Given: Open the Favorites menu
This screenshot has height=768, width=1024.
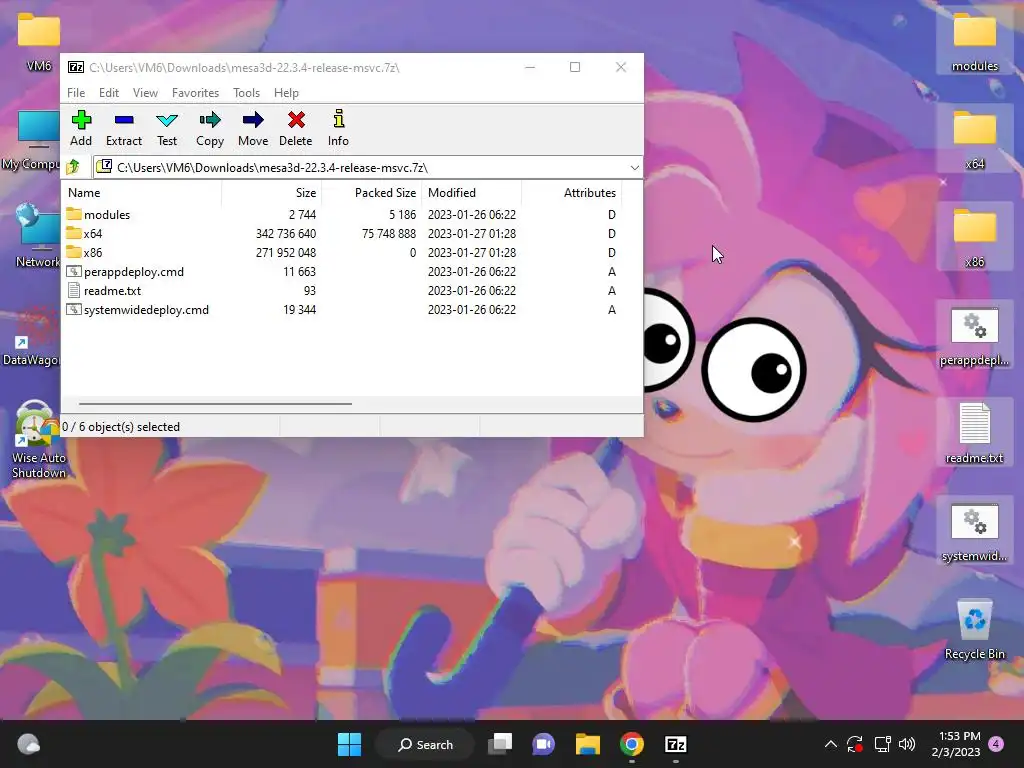Looking at the screenshot, I should (195, 93).
